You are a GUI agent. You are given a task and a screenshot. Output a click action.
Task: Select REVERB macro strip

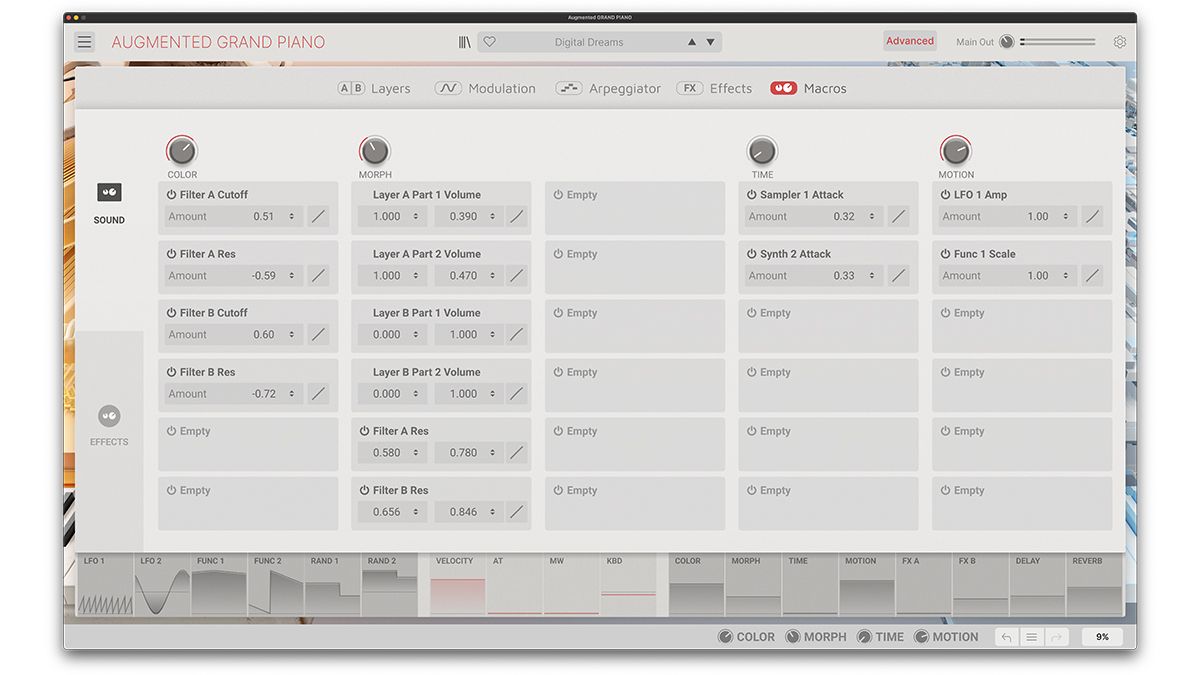(x=1095, y=585)
